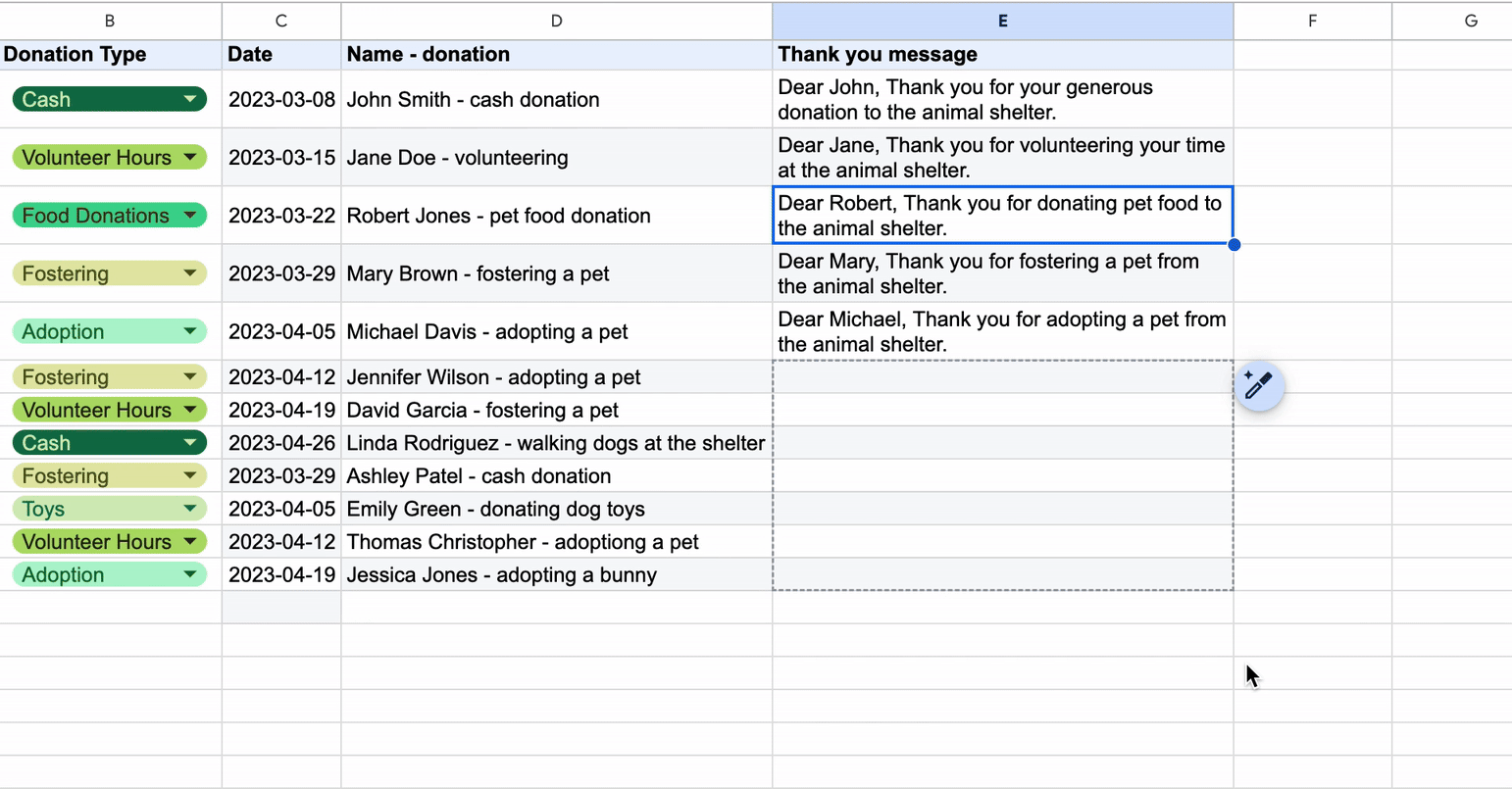This screenshot has height=789, width=1512.
Task: Select date 2023-04-19 in Jessica Jones row
Action: click(x=281, y=574)
